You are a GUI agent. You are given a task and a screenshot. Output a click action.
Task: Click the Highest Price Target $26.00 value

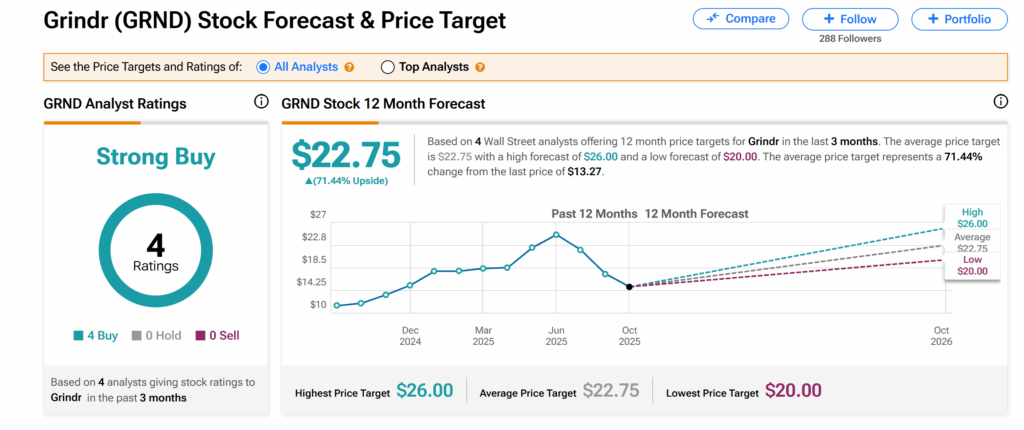[x=424, y=391]
